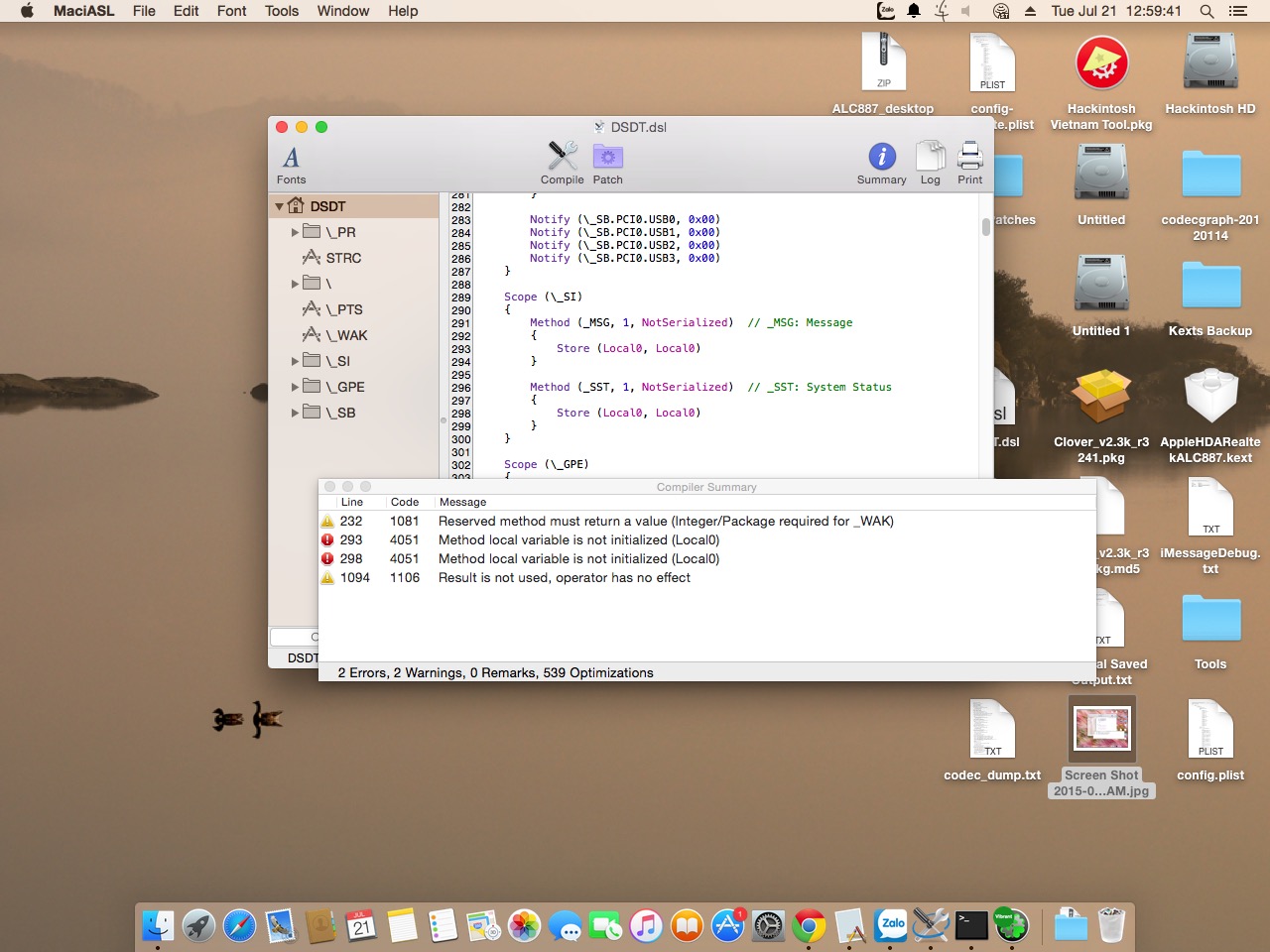Open the Help menu
Screen dimensions: 1270x952
[403, 11]
